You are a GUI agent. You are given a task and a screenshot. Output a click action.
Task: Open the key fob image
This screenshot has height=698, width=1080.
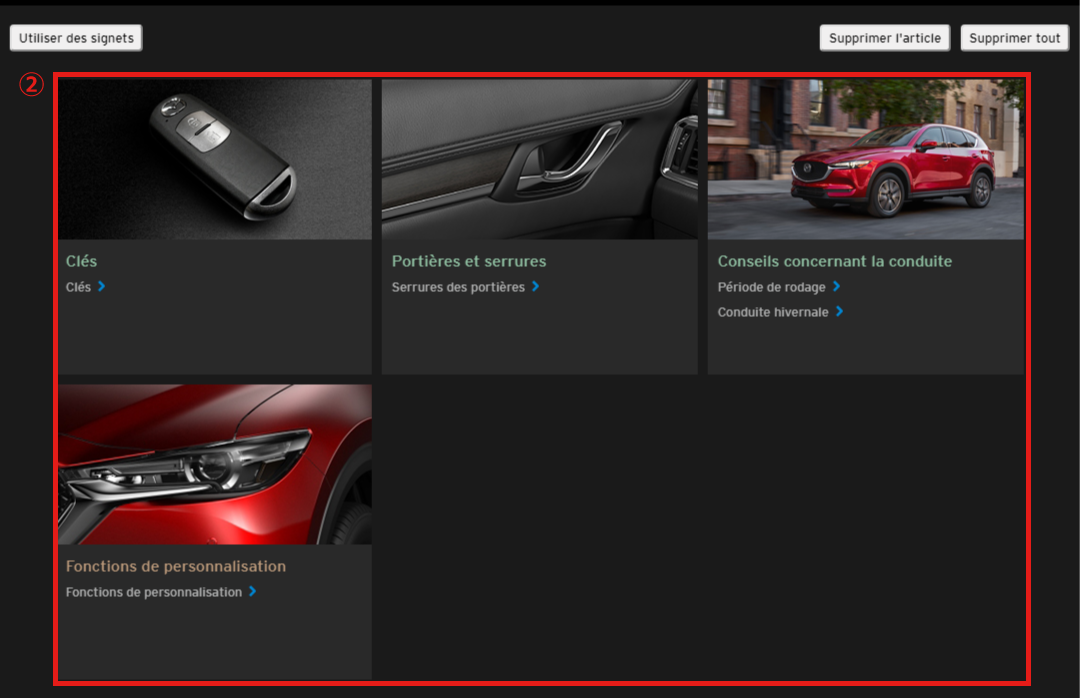215,159
